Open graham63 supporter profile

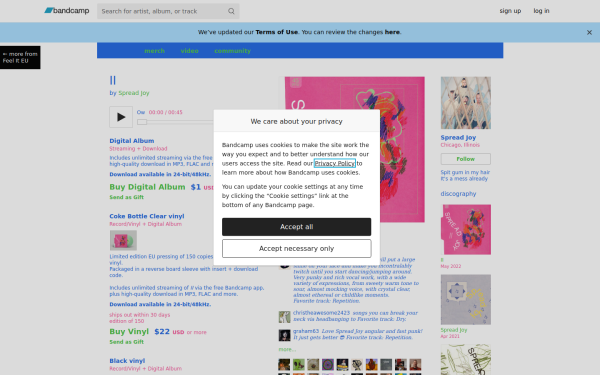pyautogui.click(x=306, y=331)
